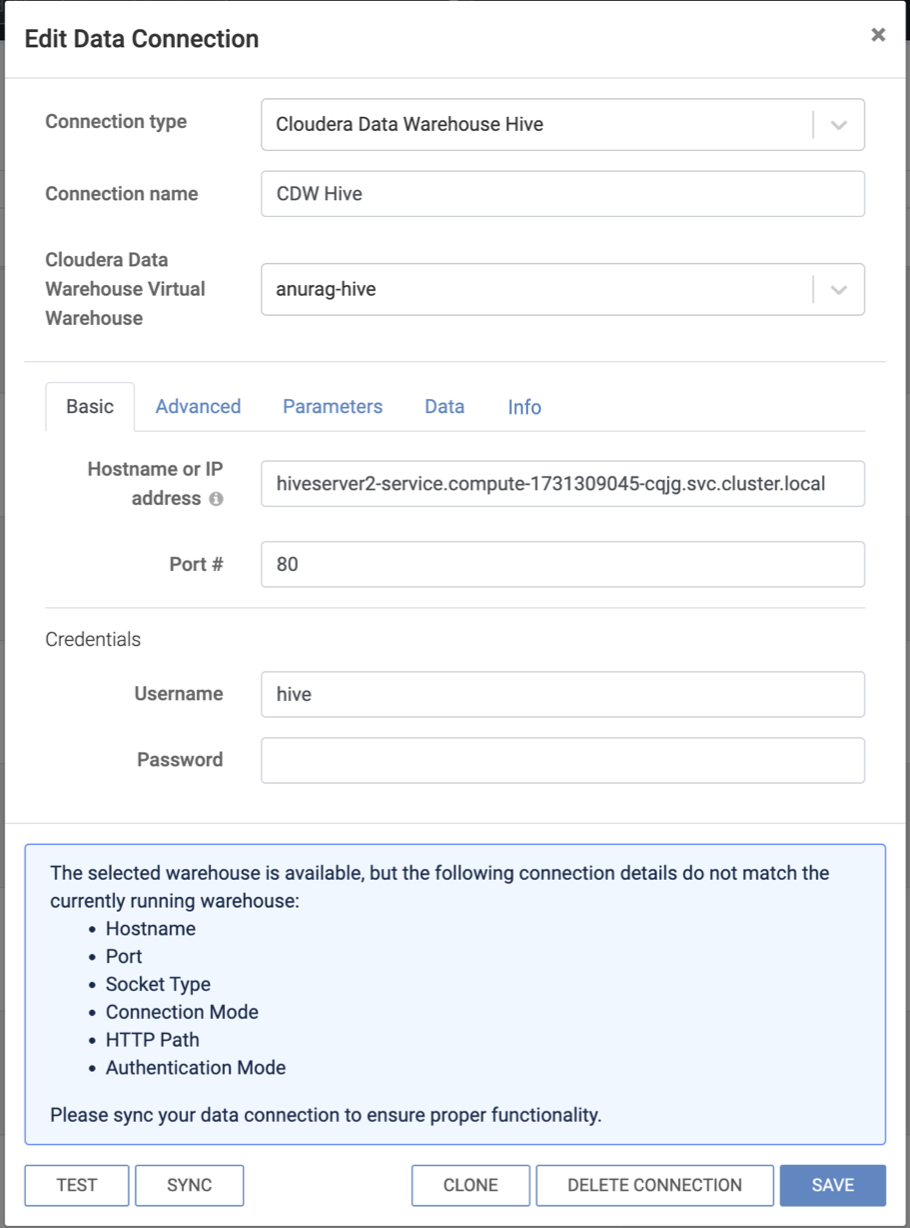This screenshot has height=1228, width=910.
Task: Click DELETE CONNECTION button
Action: point(654,1186)
